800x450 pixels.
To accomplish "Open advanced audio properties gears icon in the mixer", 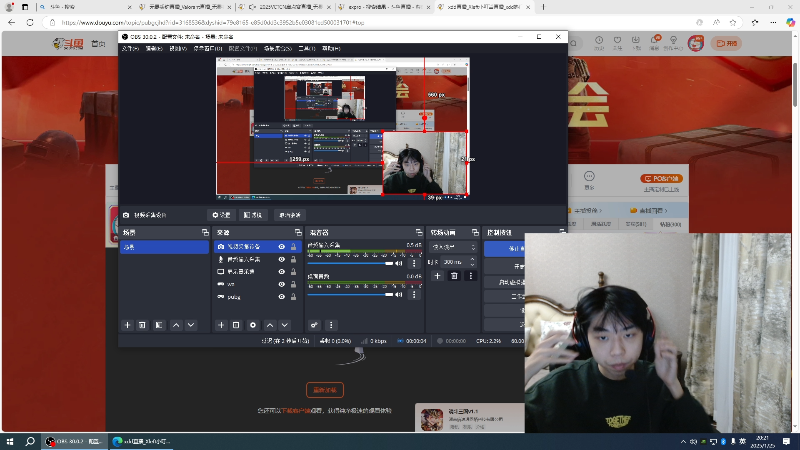I will coord(314,325).
